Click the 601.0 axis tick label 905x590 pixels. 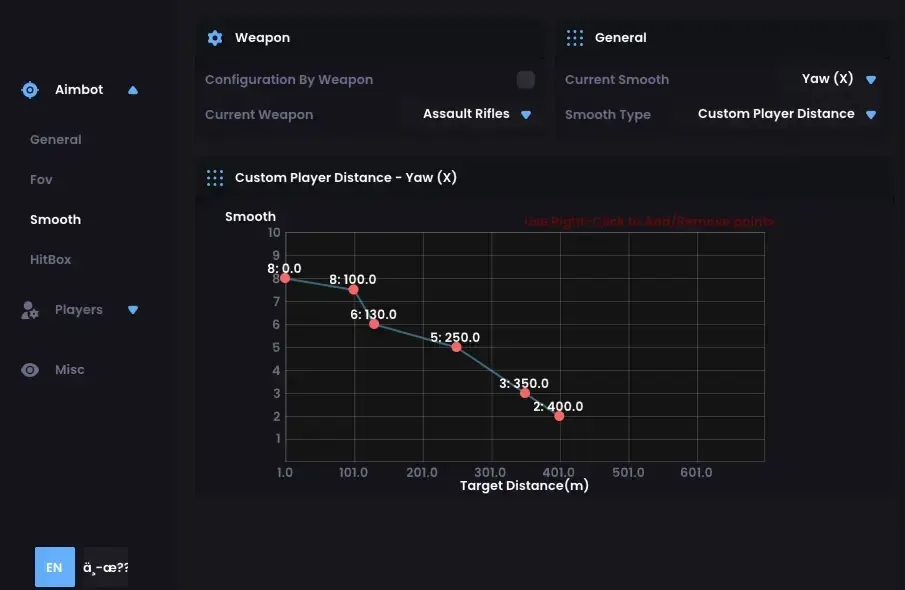click(696, 472)
